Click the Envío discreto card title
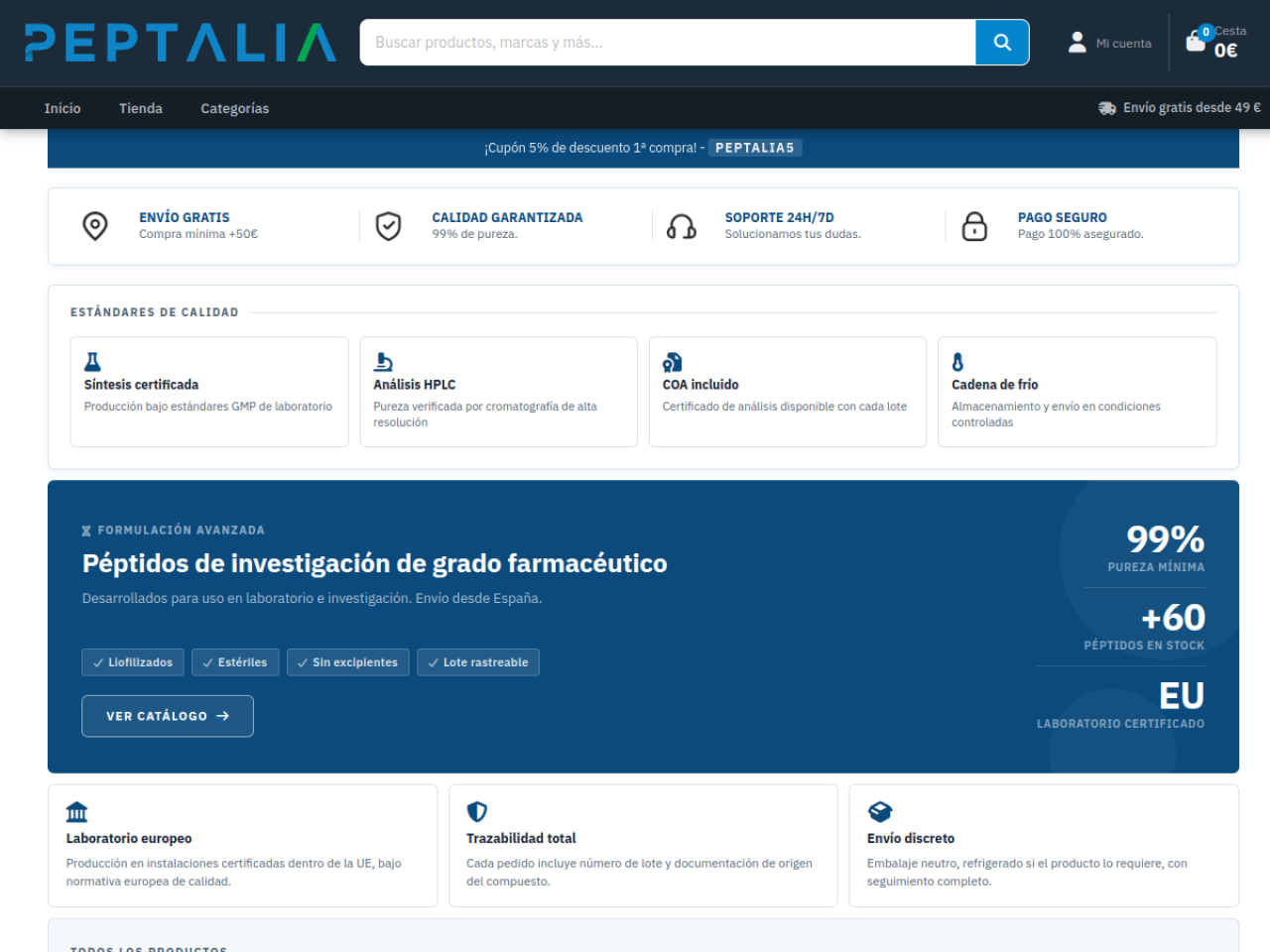Screen dimensions: 1270x952 (x=911, y=839)
